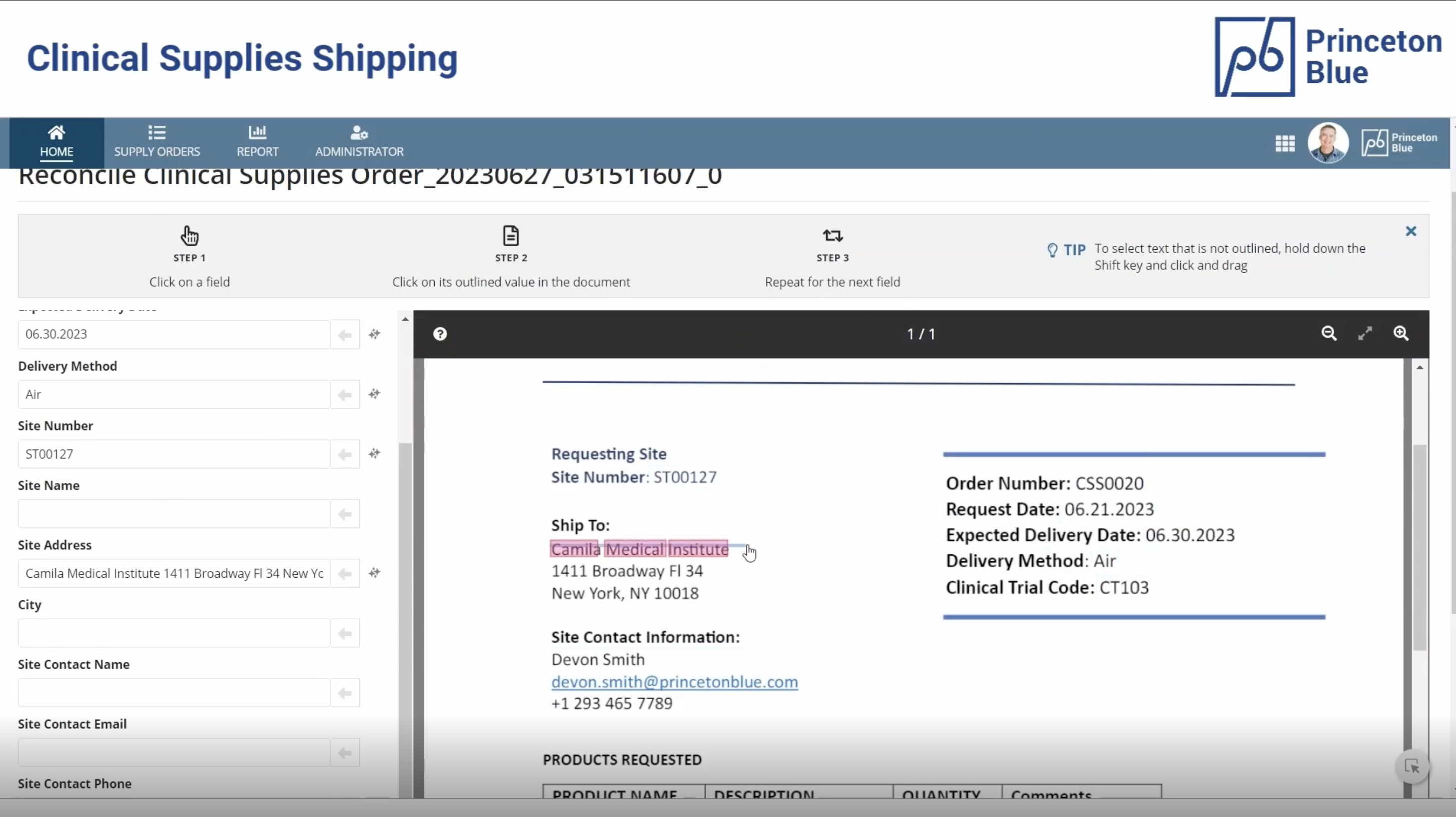The image size is (1456, 817).
Task: Click the sparkle icon beside Site Number
Action: click(x=374, y=454)
